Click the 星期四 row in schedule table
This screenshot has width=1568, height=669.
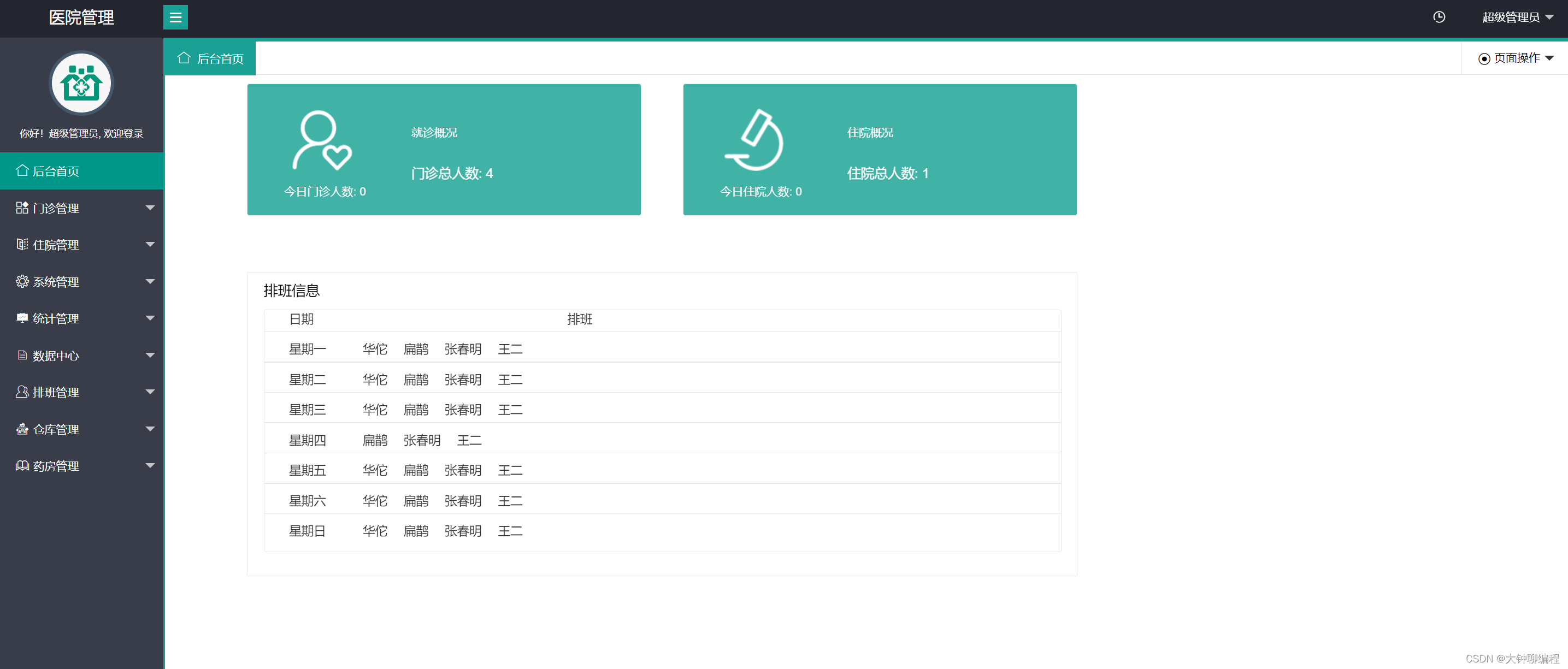308,440
